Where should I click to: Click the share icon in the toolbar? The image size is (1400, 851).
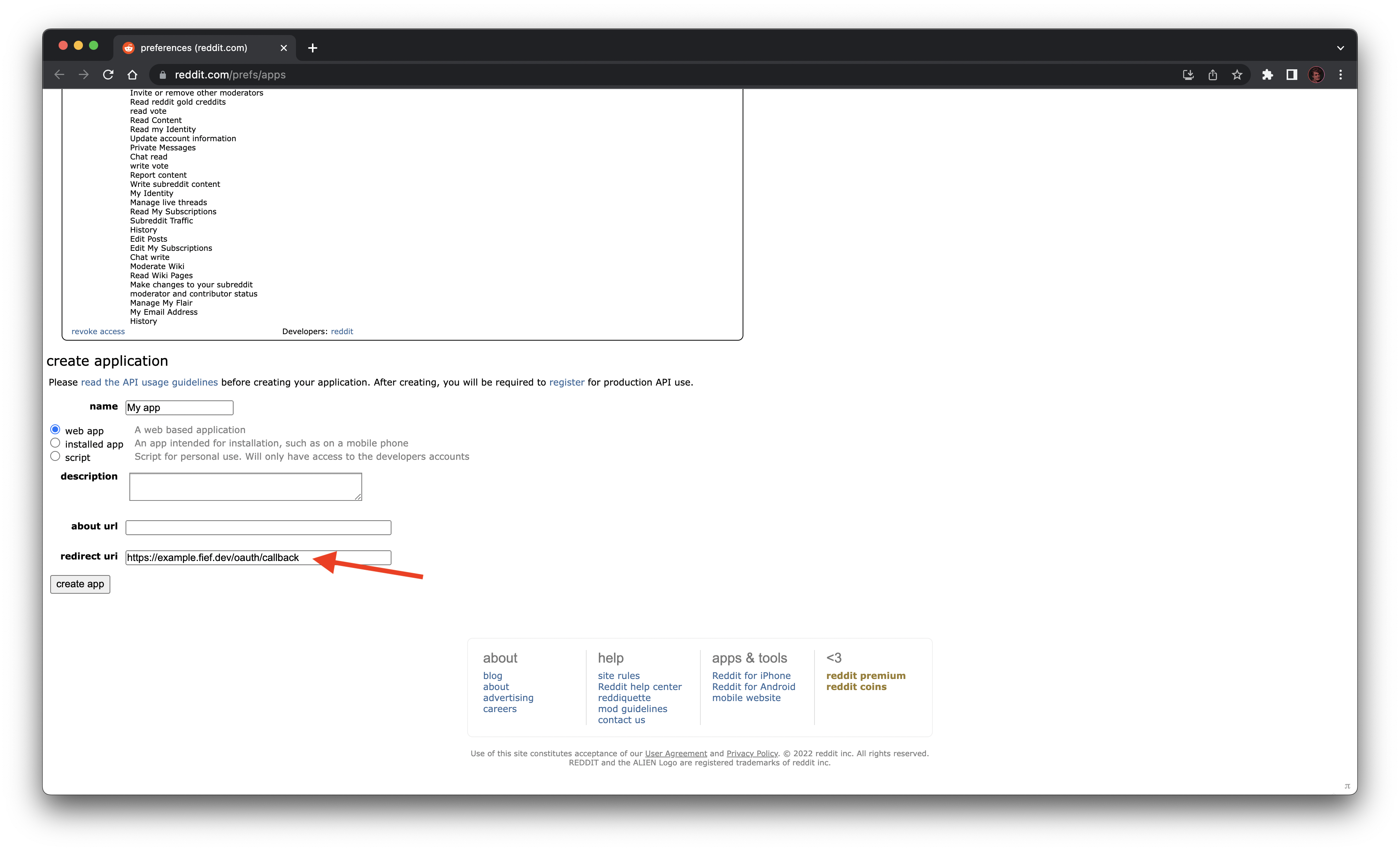click(1212, 75)
